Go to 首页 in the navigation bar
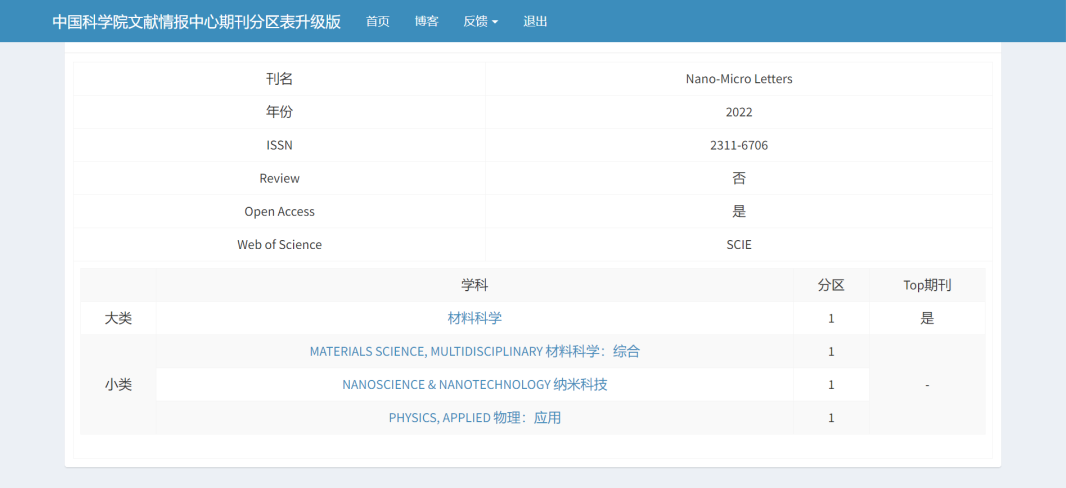The image size is (1066, 488). 378,21
